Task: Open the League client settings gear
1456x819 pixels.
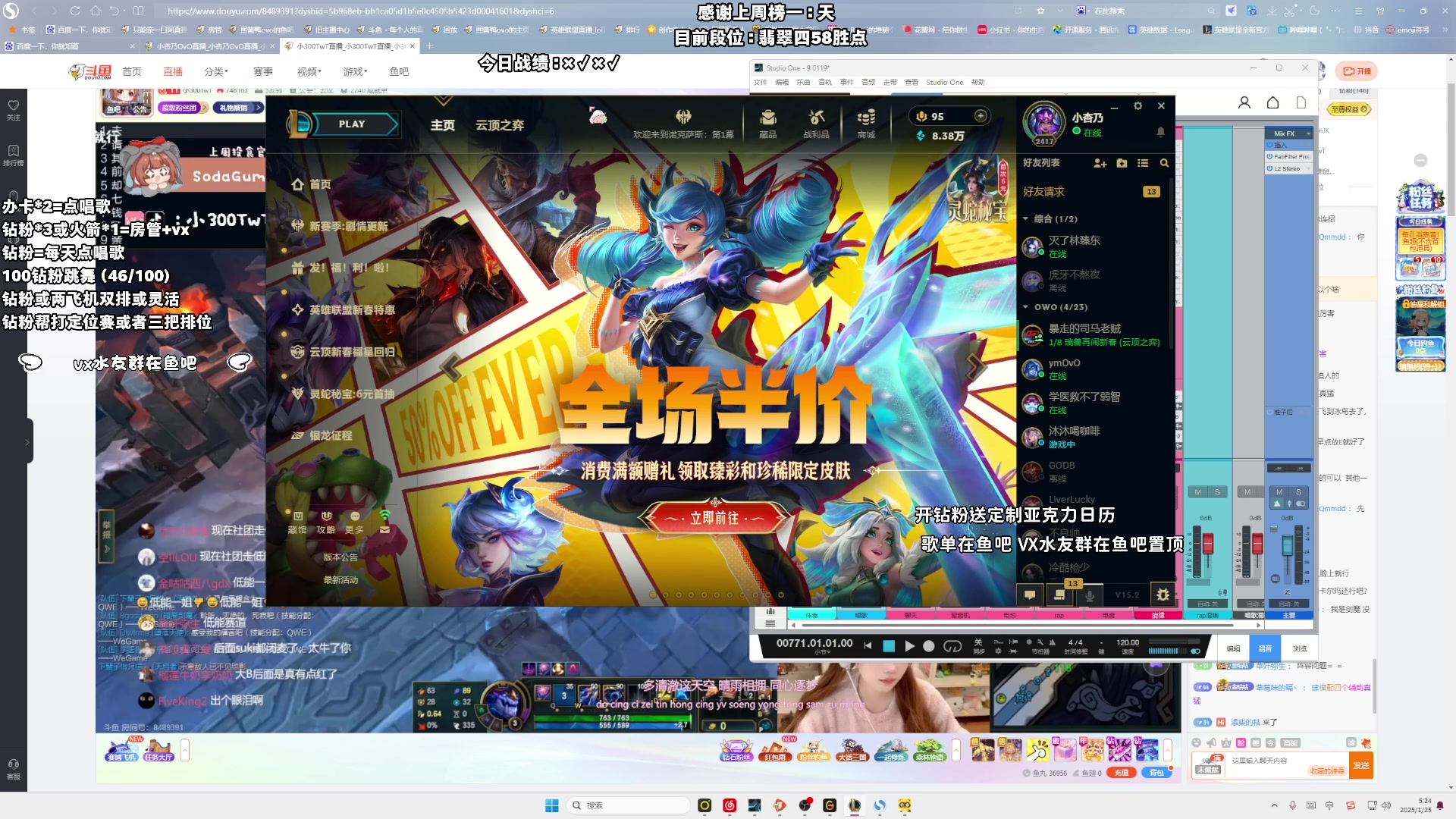Action: tap(1137, 106)
